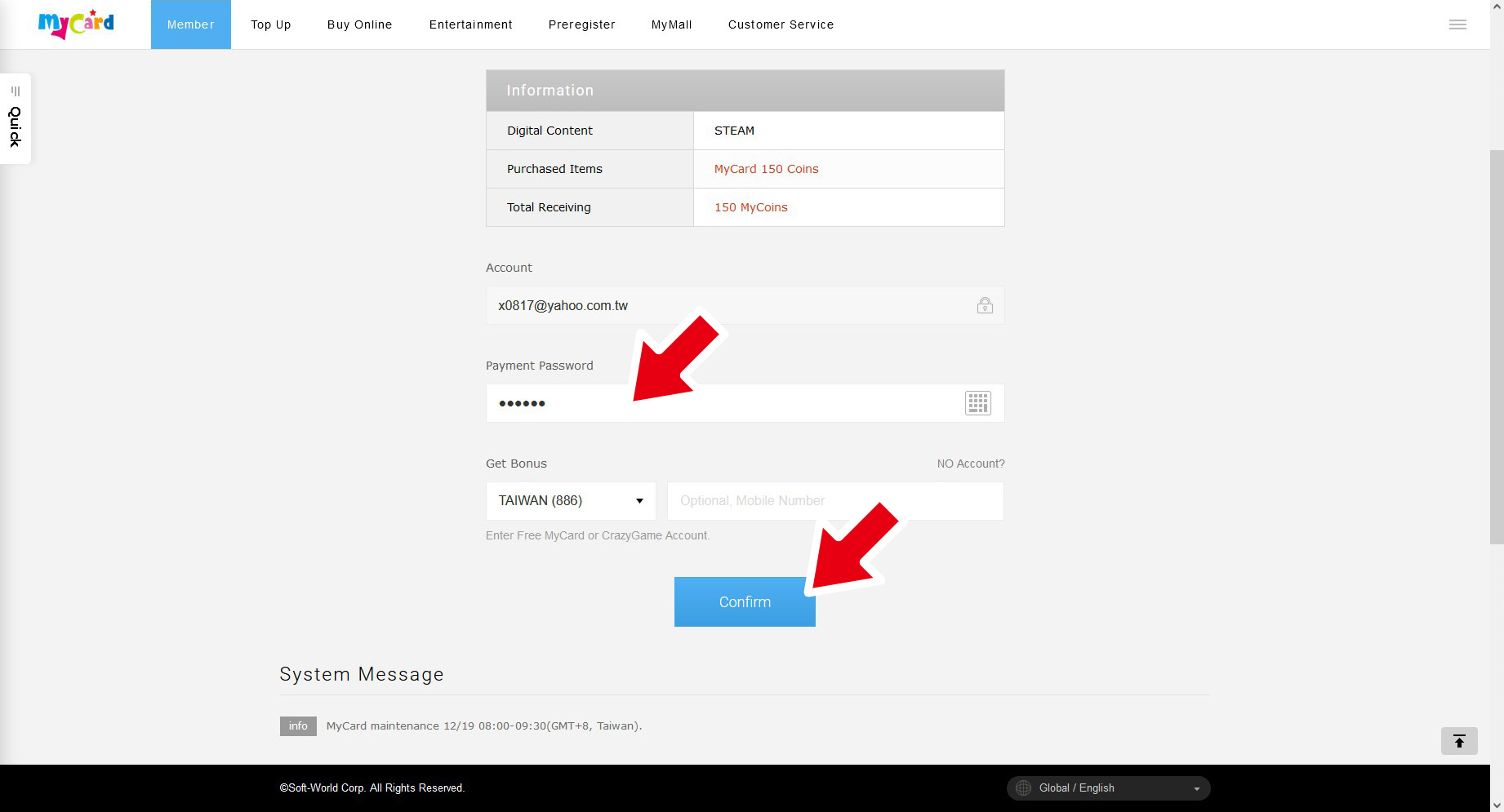Click the MyCard logo
The image size is (1504, 812).
(x=76, y=24)
